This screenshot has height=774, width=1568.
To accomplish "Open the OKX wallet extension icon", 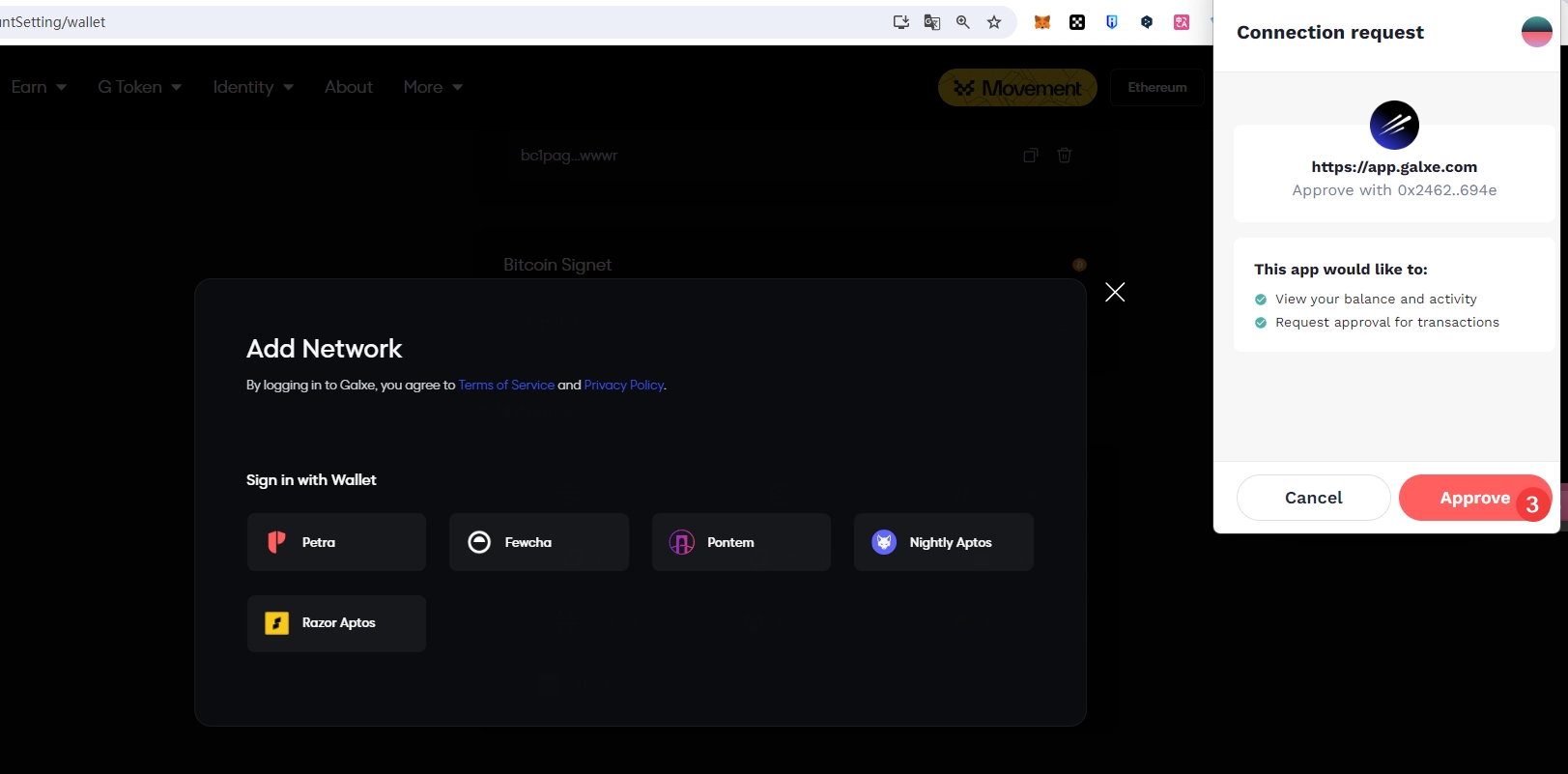I will [x=1076, y=22].
